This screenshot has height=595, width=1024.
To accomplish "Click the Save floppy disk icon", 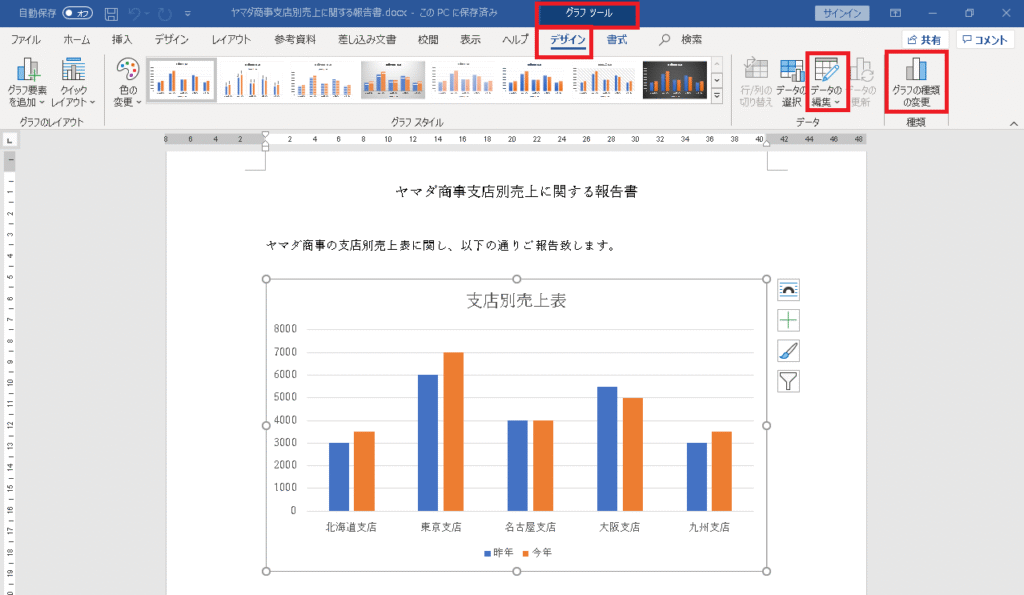I will (111, 13).
